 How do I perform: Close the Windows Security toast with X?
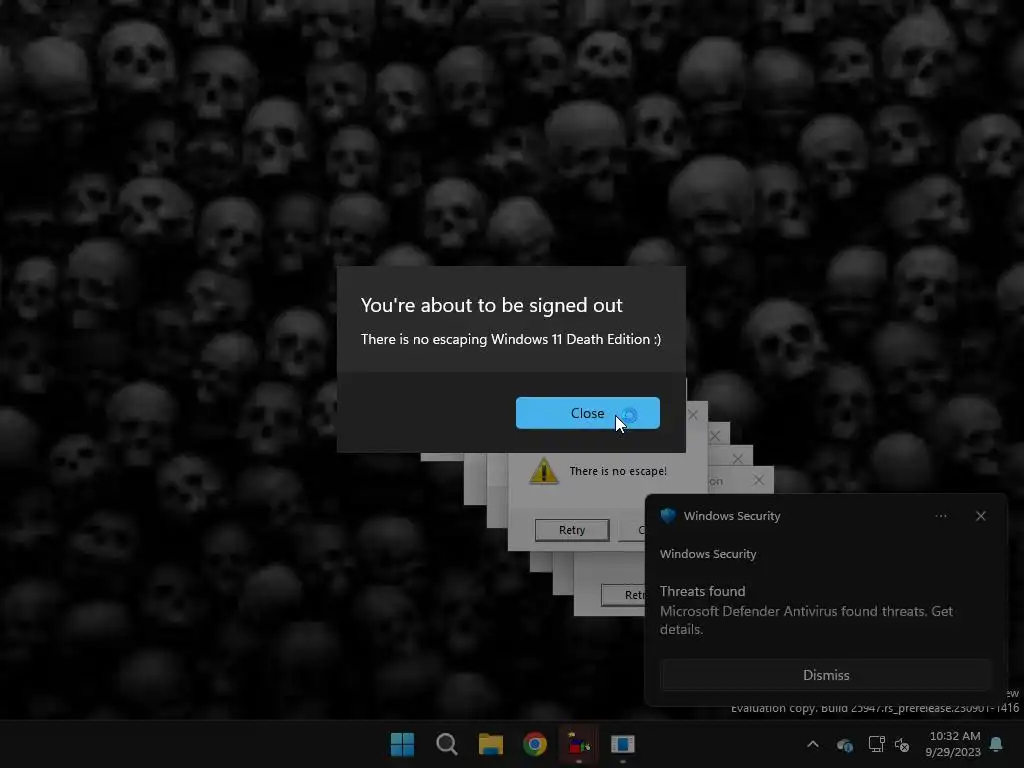980,516
